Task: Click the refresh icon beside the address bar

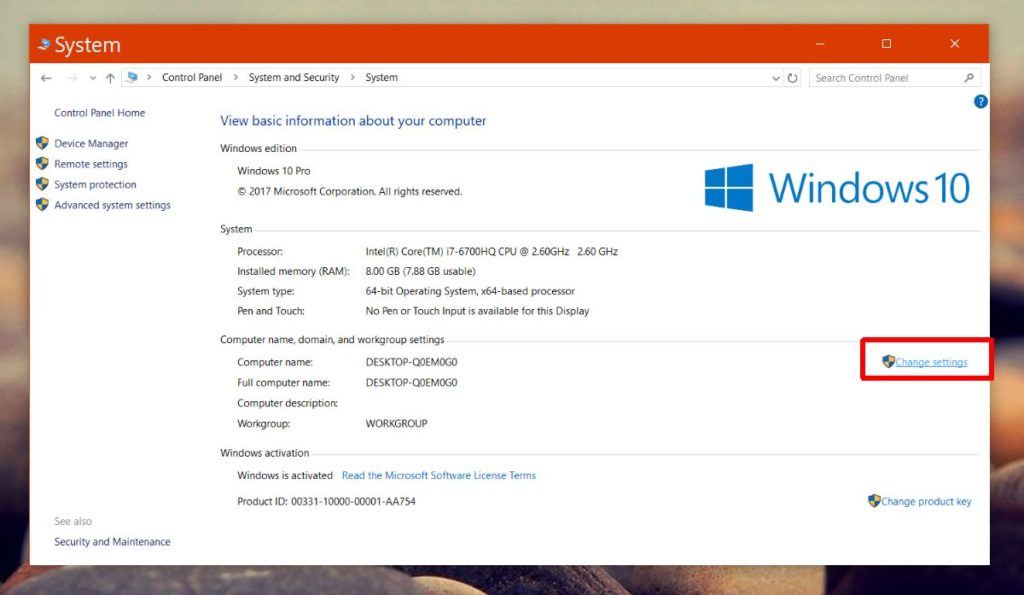Action: click(x=793, y=77)
